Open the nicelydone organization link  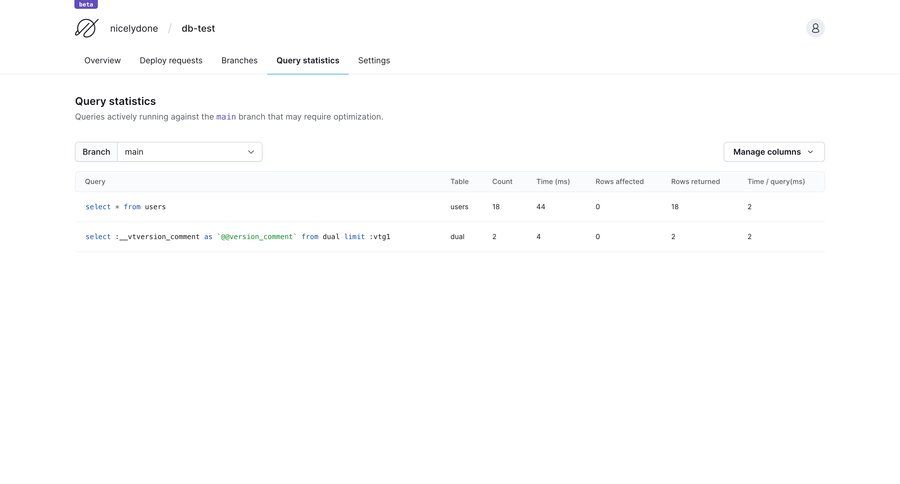134,28
